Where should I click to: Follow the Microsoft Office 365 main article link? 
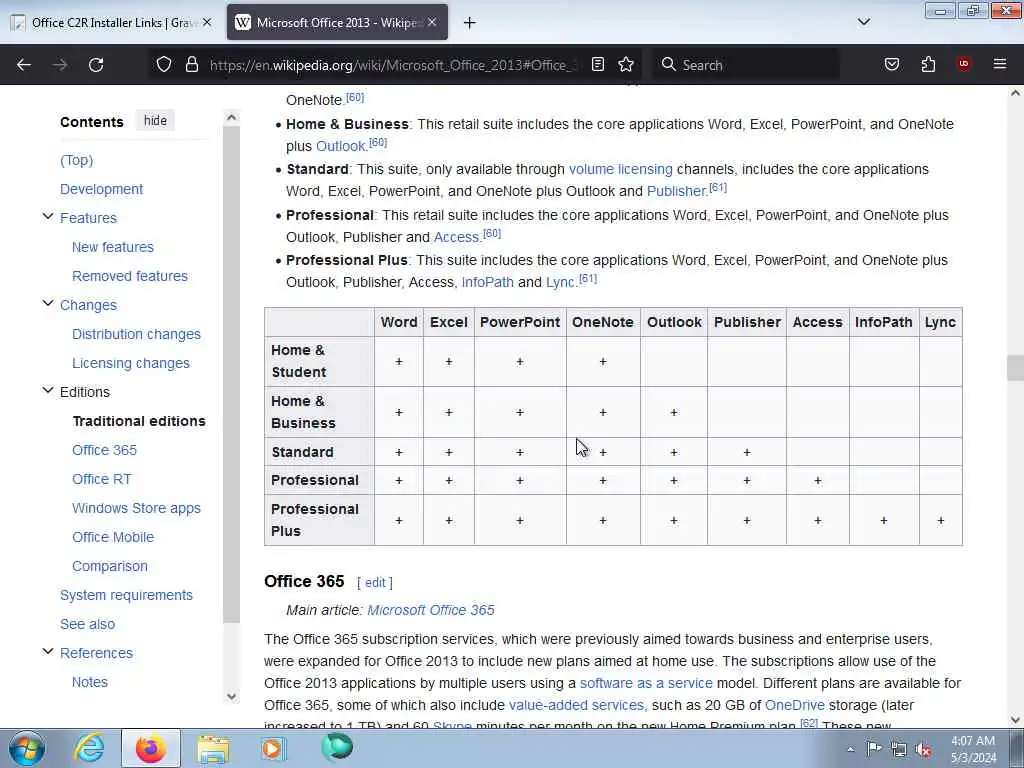[431, 610]
